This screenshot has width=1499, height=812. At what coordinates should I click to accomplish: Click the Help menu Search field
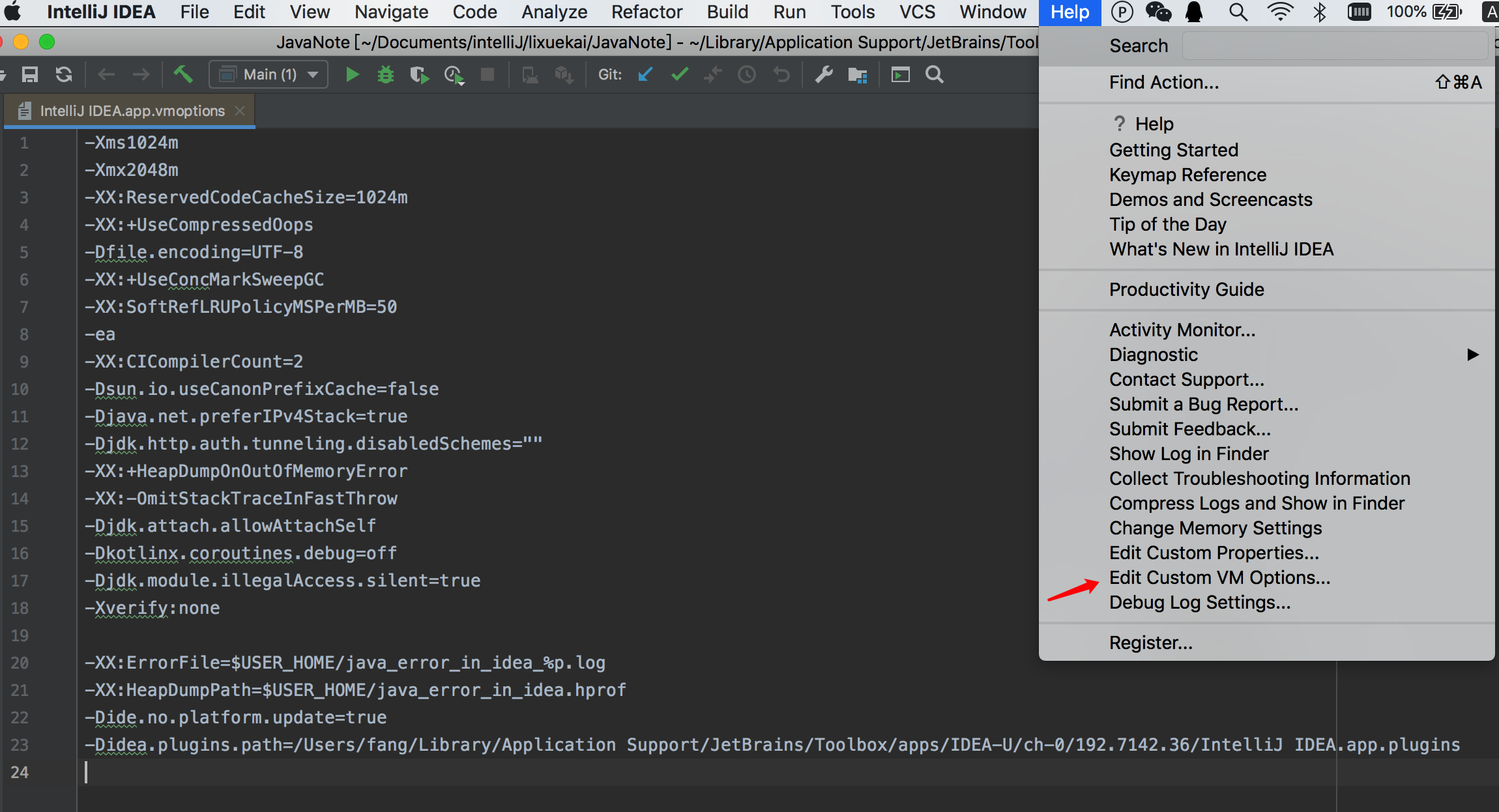click(x=1333, y=46)
